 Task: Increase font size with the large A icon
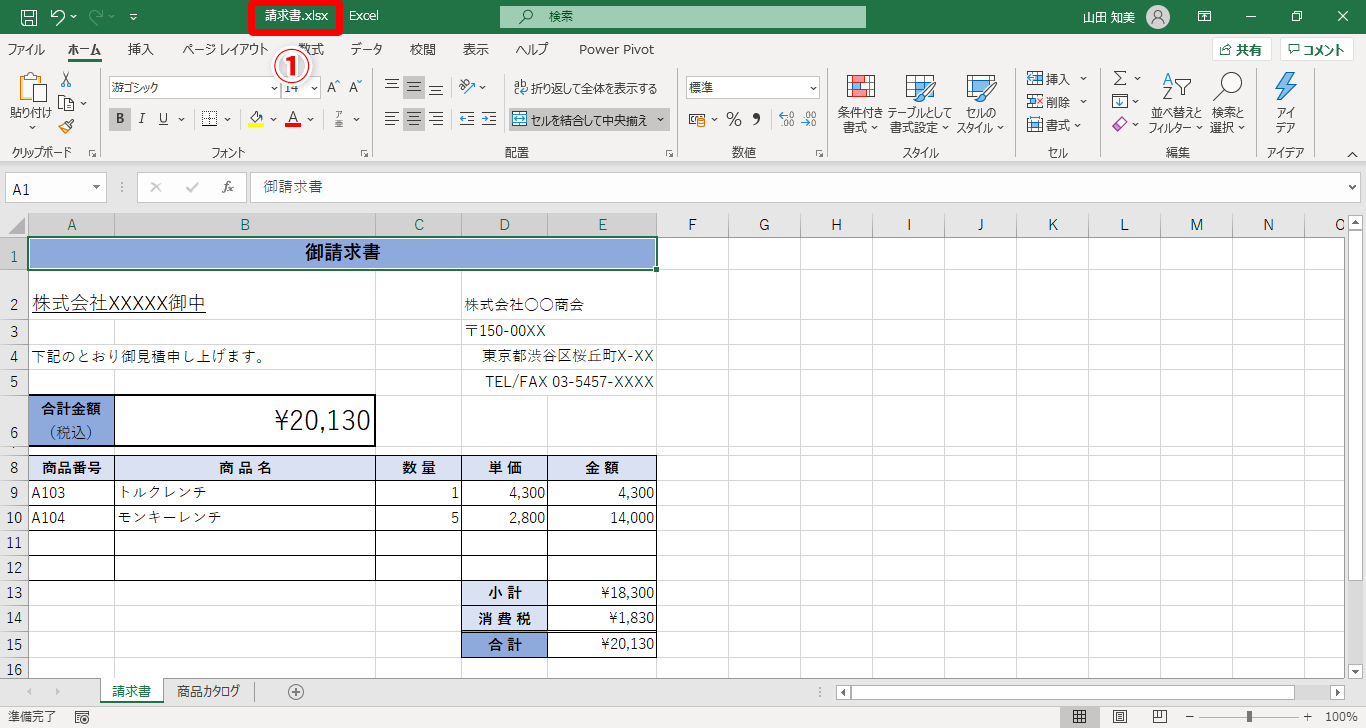point(334,88)
